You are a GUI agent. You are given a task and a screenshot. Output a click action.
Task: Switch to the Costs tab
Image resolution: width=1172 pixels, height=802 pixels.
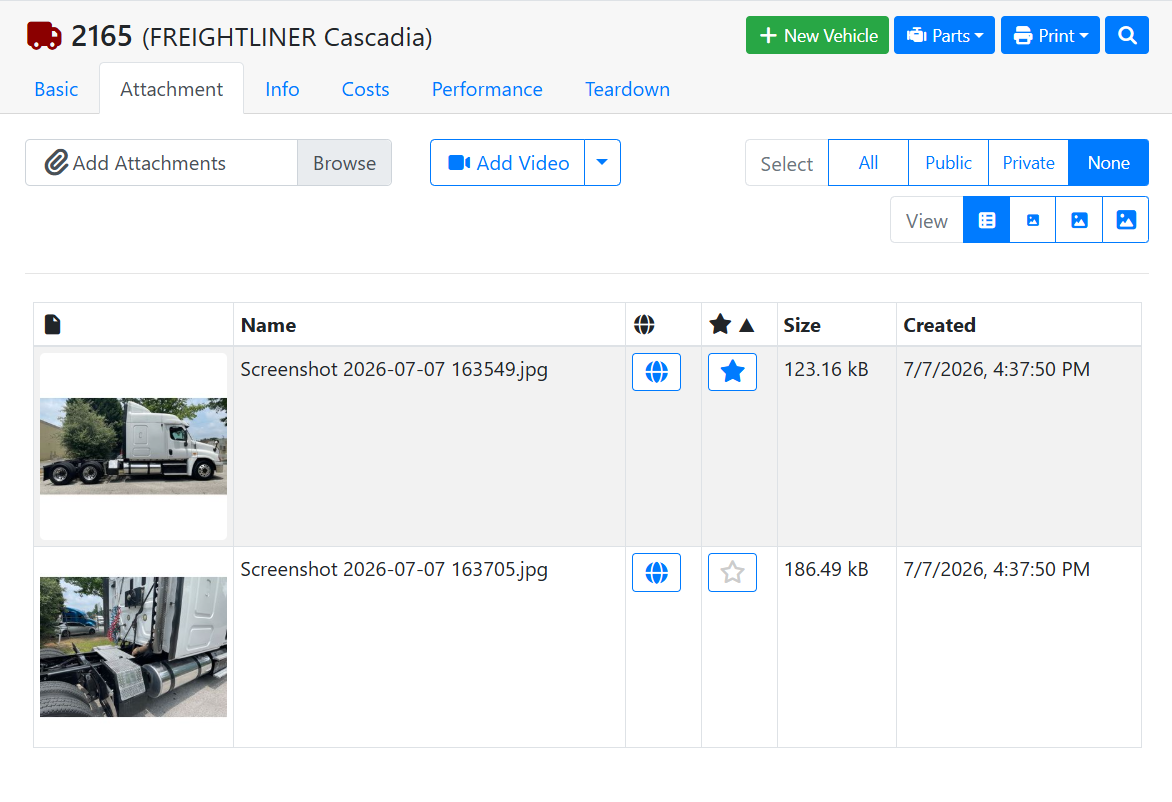click(366, 89)
